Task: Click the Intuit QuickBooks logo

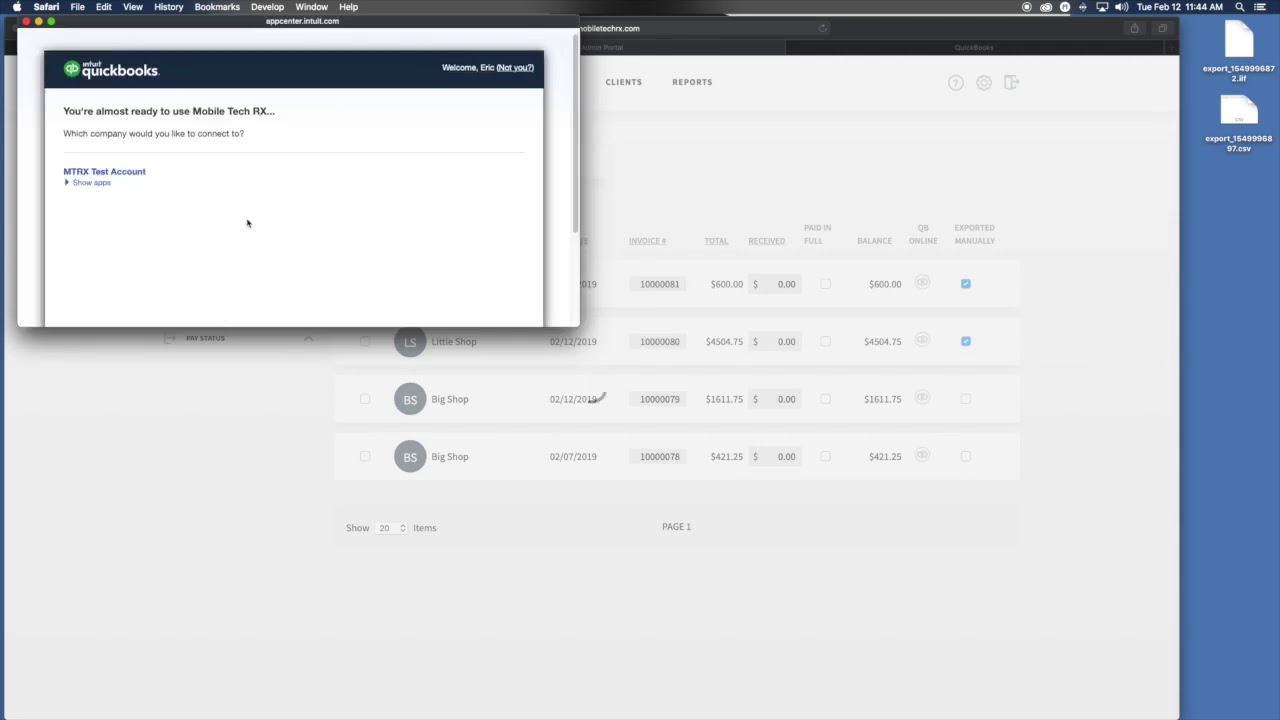Action: tap(111, 69)
